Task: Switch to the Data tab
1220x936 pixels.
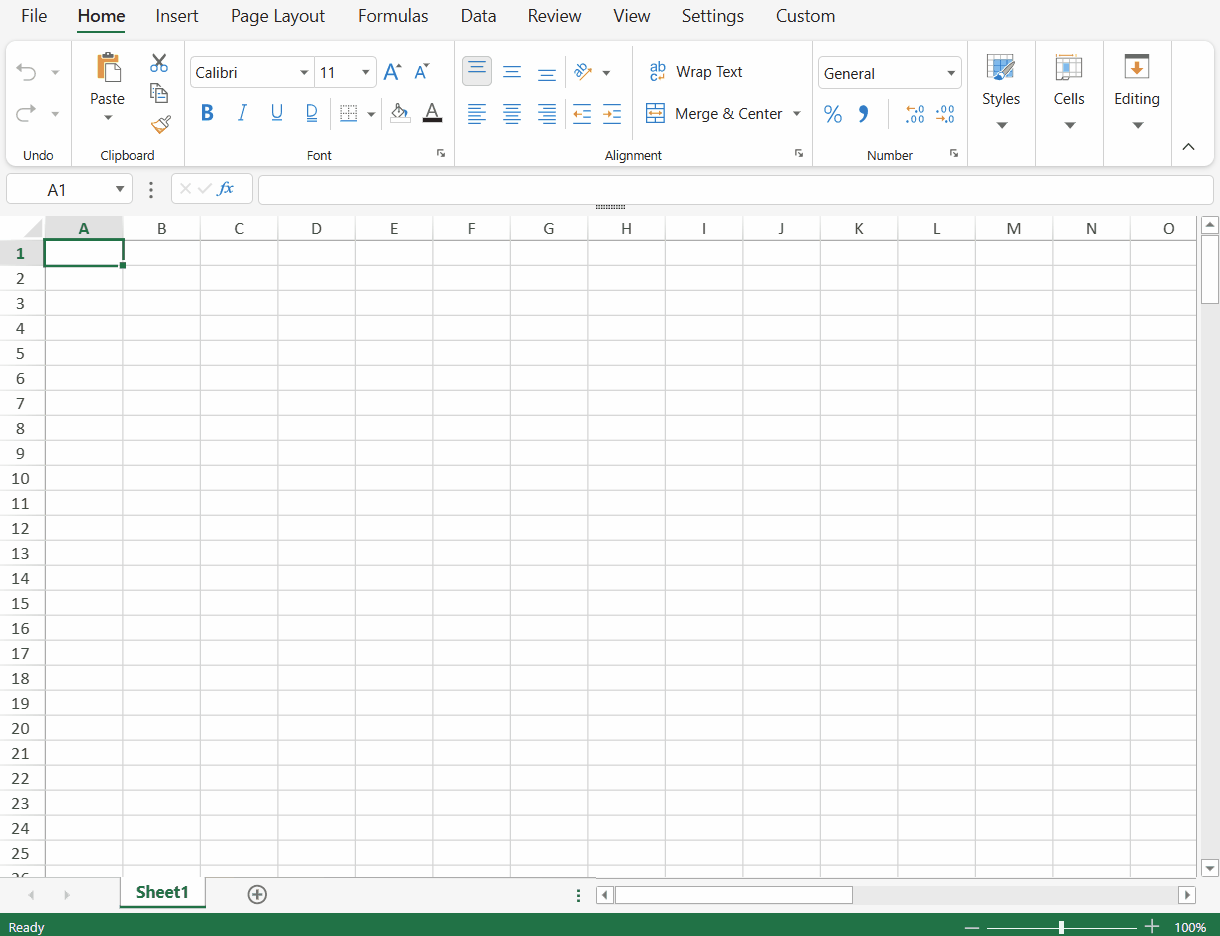Action: (479, 16)
